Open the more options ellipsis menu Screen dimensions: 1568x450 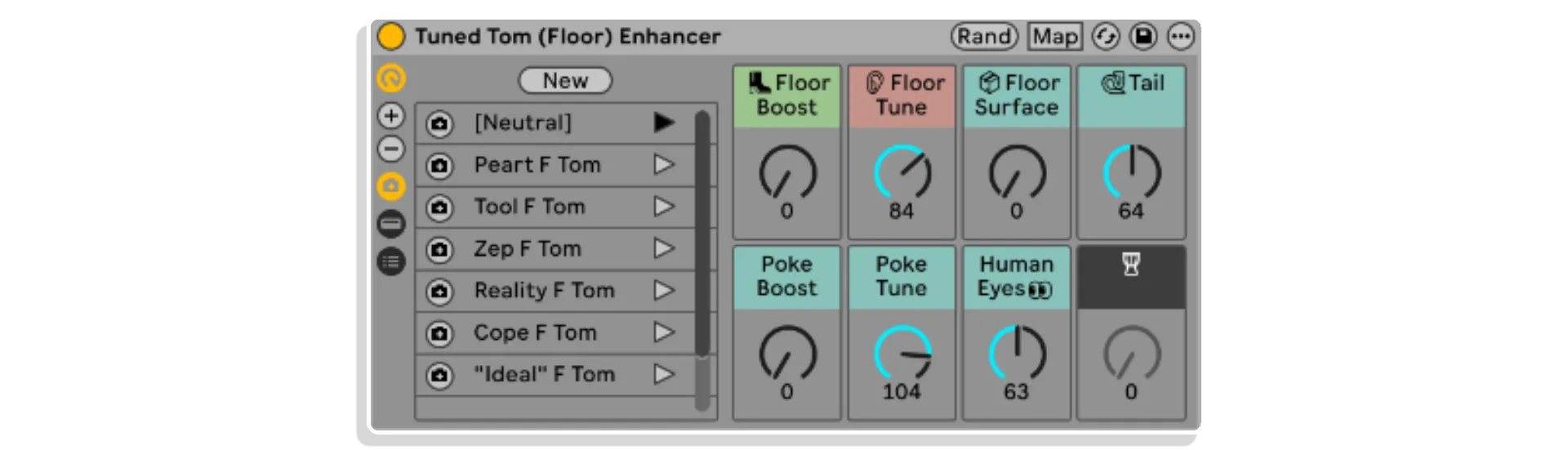click(x=1181, y=36)
